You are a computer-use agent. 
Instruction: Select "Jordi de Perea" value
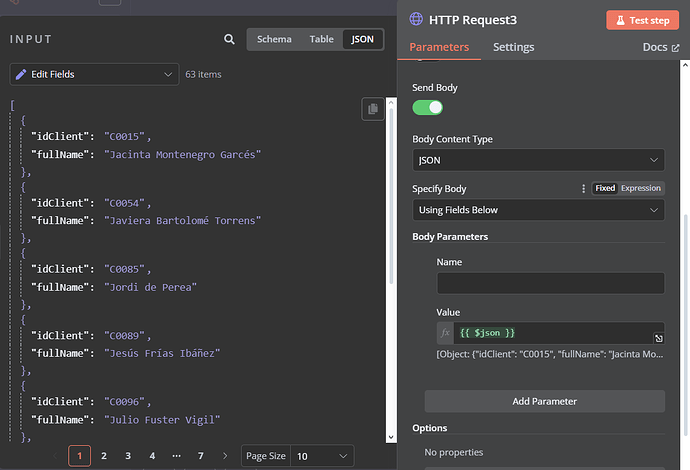[150, 287]
